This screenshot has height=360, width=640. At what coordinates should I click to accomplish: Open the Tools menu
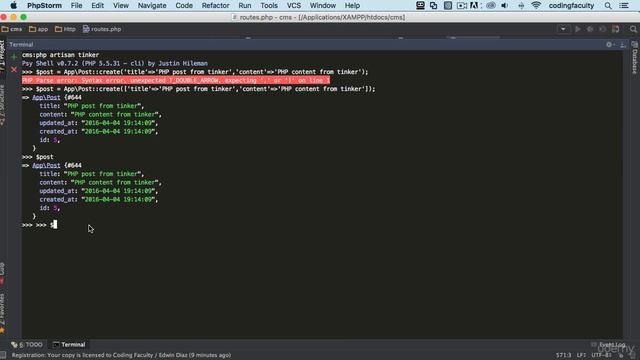pyautogui.click(x=269, y=5)
